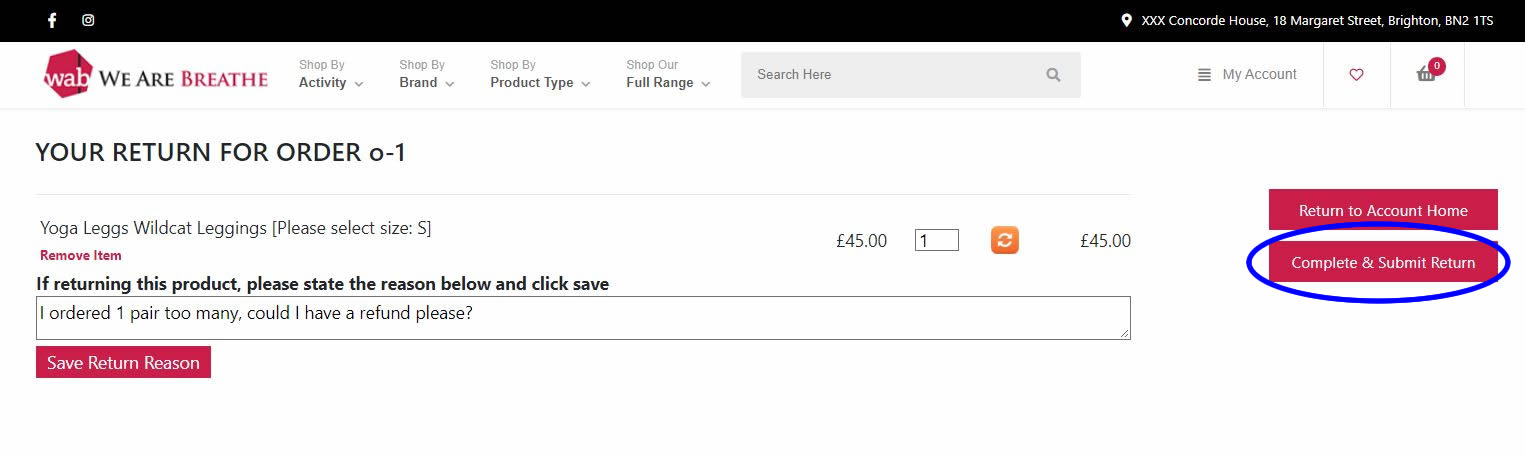The image size is (1525, 455).
Task: Click the location pin icon
Action: click(x=1127, y=20)
